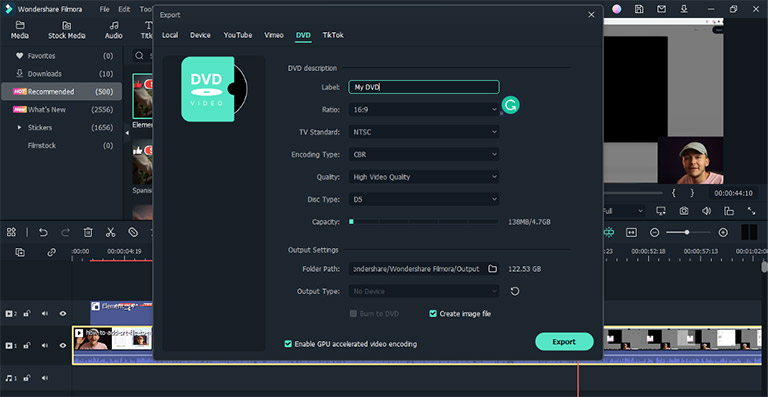This screenshot has width=768, height=397.
Task: Open the envelope message icon
Action: 662,9
